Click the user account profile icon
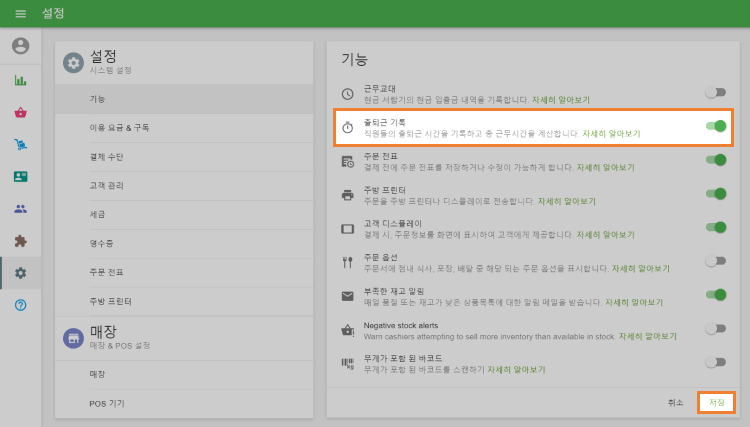The width and height of the screenshot is (750, 427). (20, 46)
